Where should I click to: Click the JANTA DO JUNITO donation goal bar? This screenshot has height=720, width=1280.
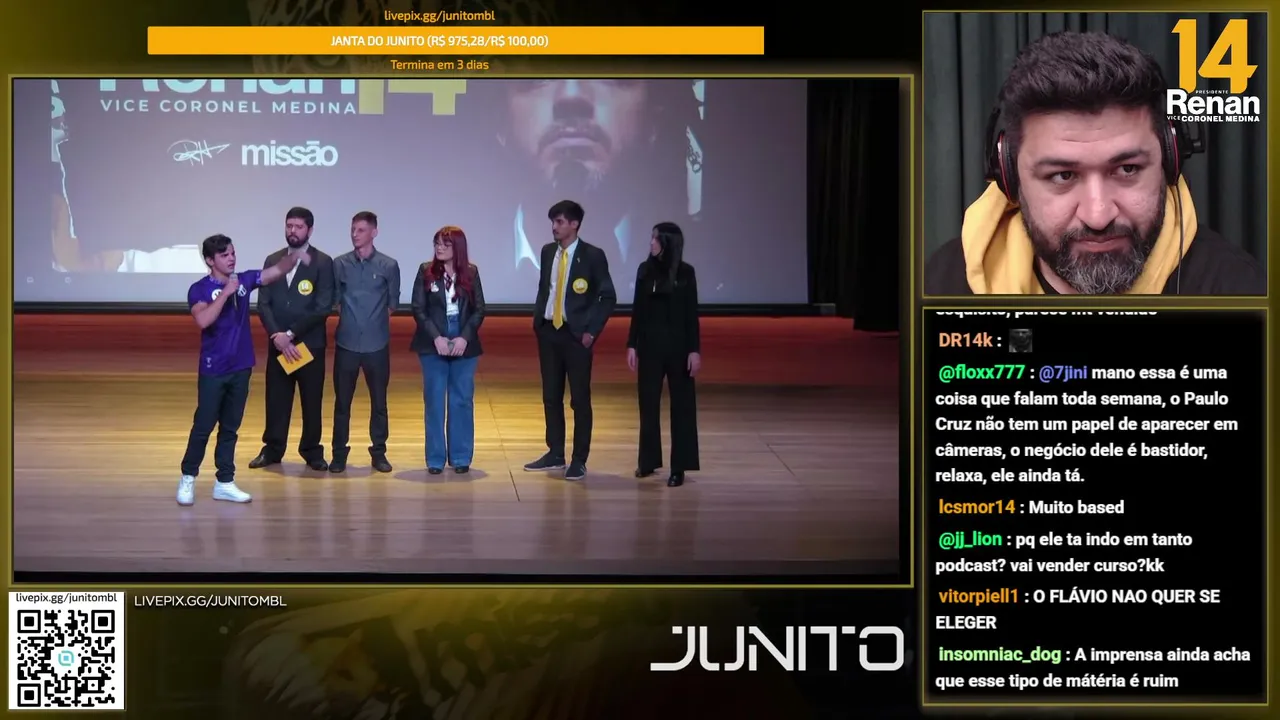[456, 41]
